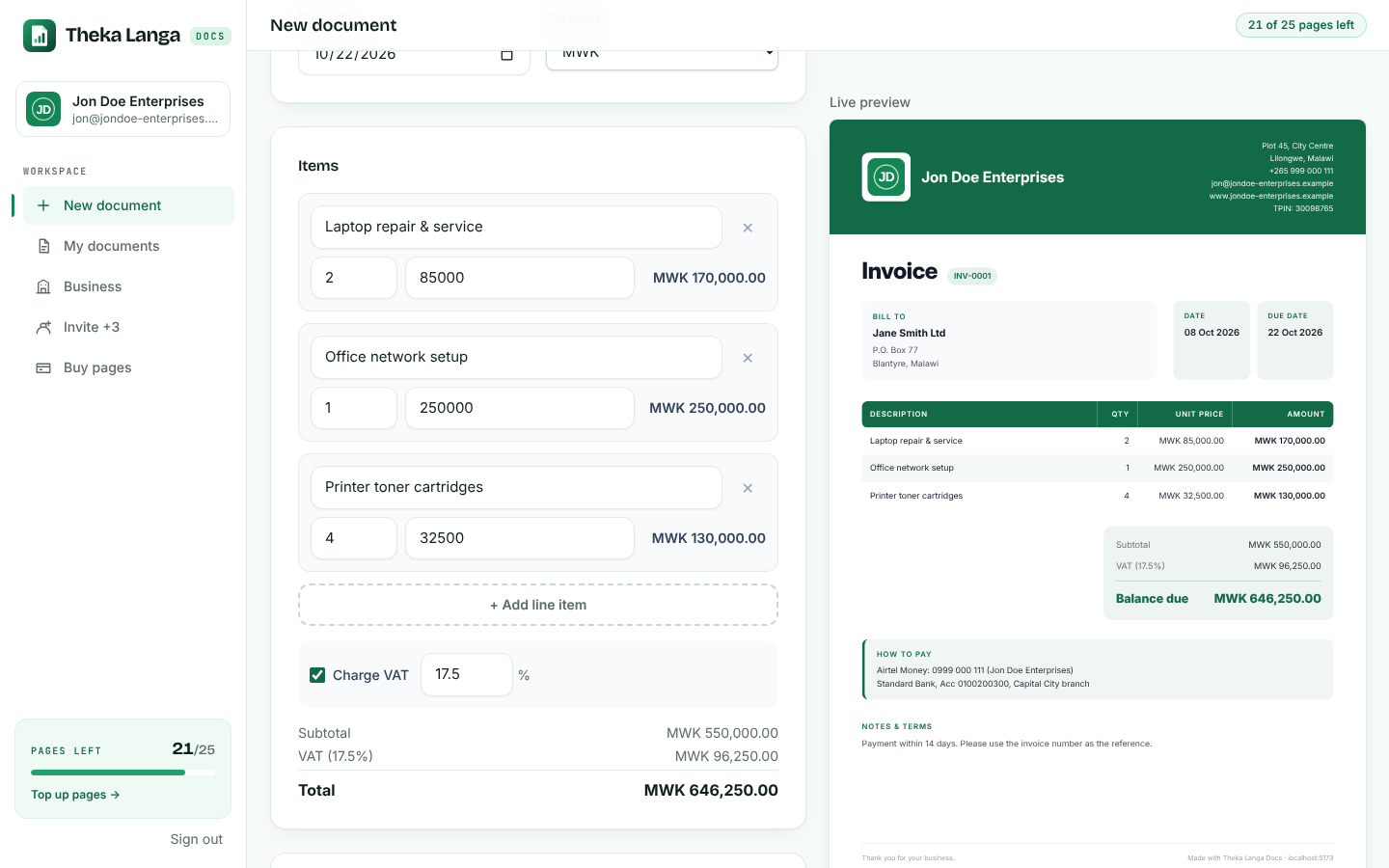Click the Theka Langa logo icon
The image size is (1389, 868).
pos(40,36)
